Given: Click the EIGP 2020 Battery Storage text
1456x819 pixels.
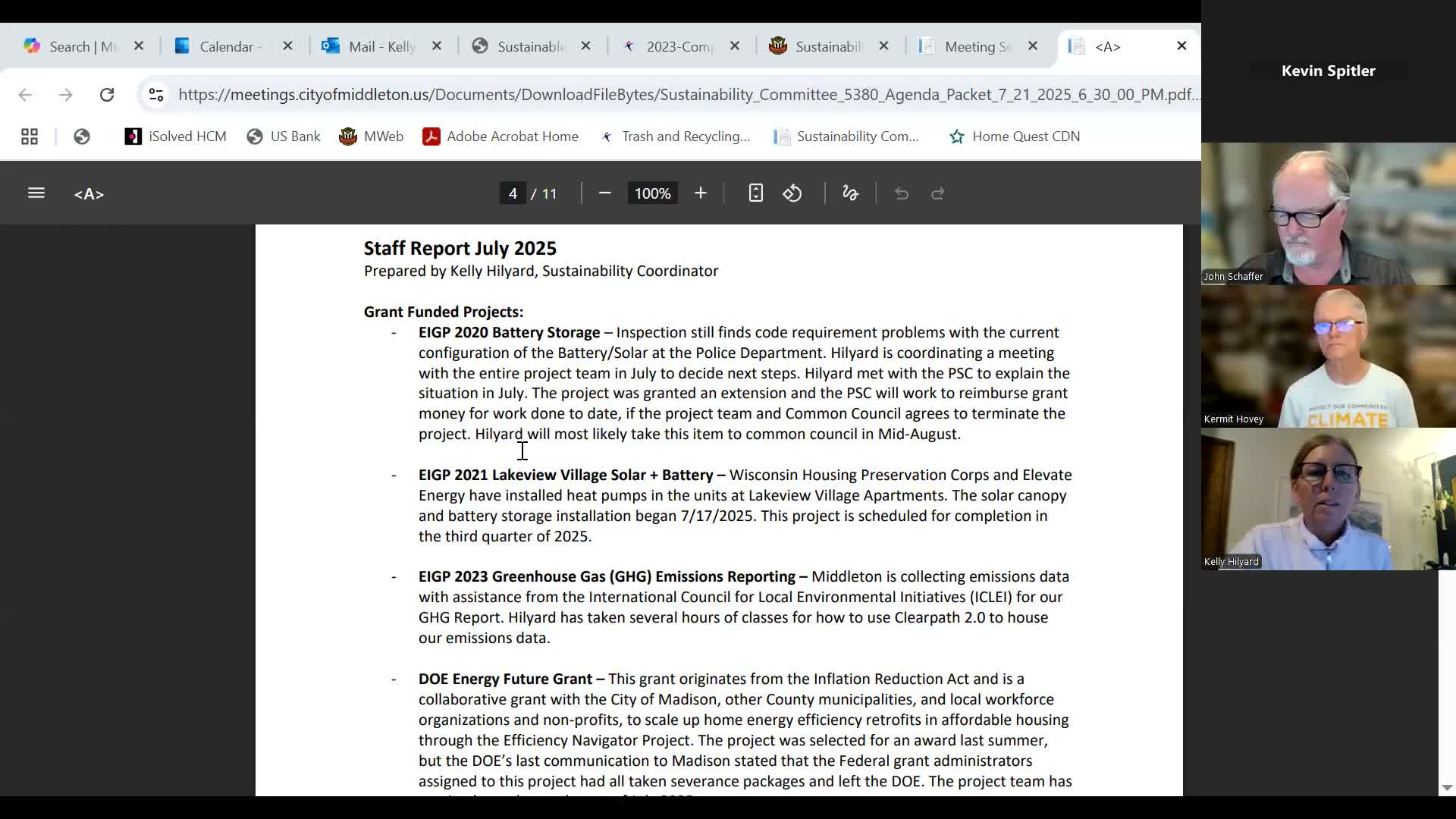Looking at the screenshot, I should tap(509, 333).
